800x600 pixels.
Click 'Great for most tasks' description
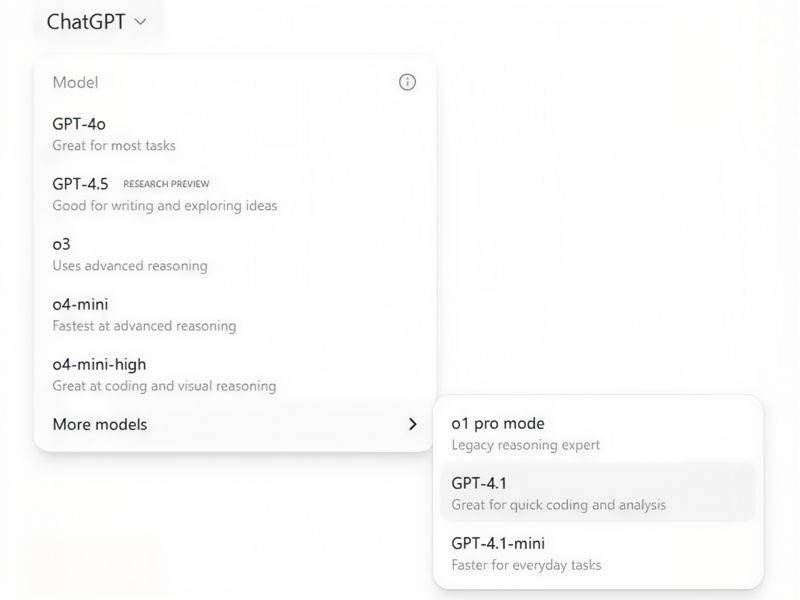(x=114, y=146)
